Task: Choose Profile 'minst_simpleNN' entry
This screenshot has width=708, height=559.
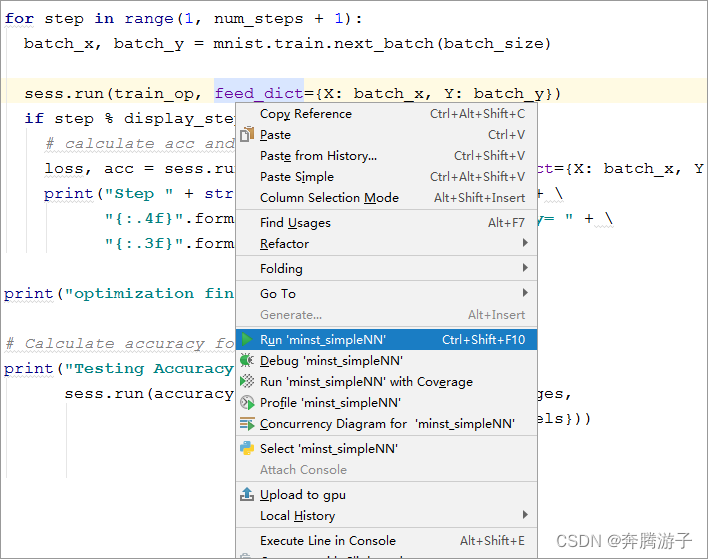Action: pos(387,402)
